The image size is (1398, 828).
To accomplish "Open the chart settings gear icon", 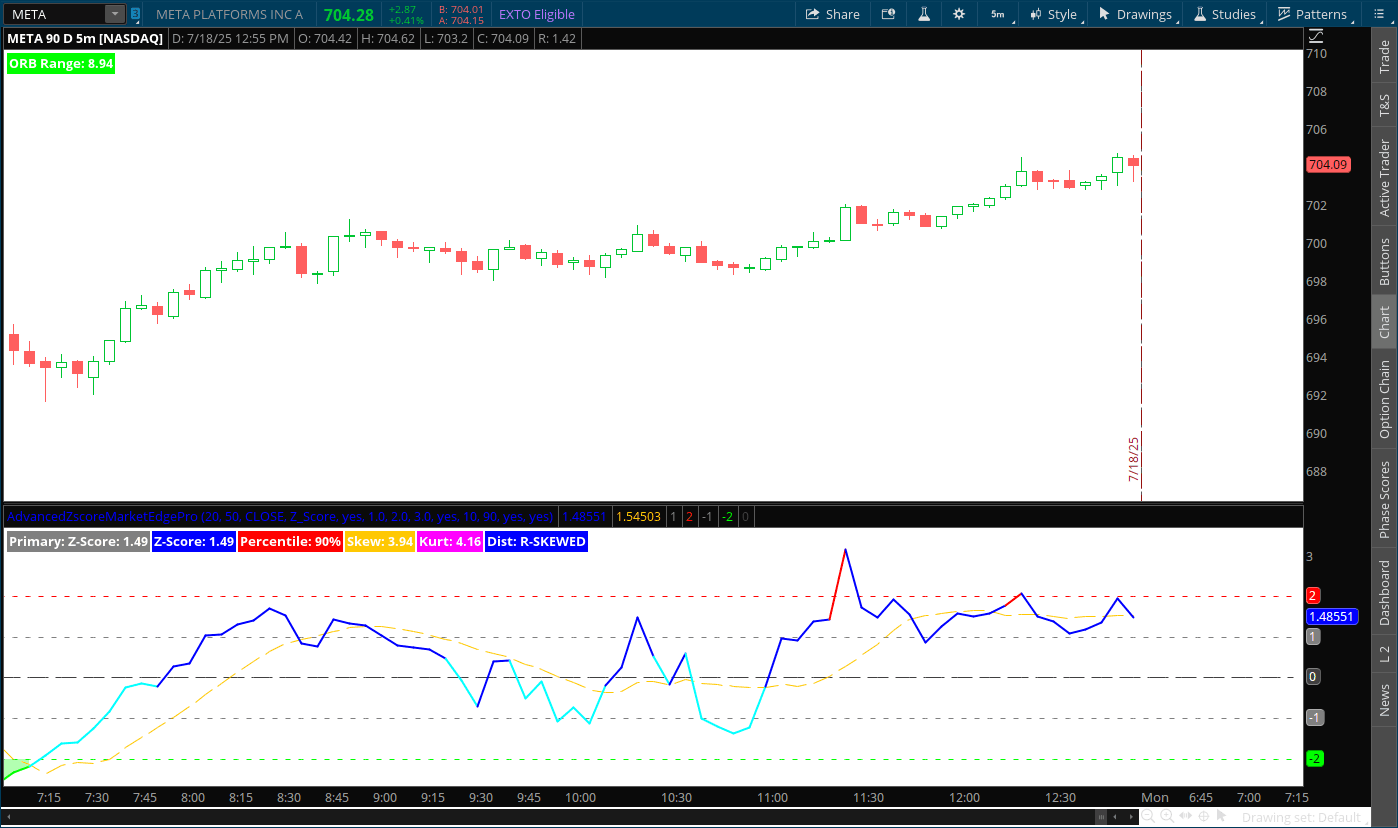I will (x=958, y=14).
